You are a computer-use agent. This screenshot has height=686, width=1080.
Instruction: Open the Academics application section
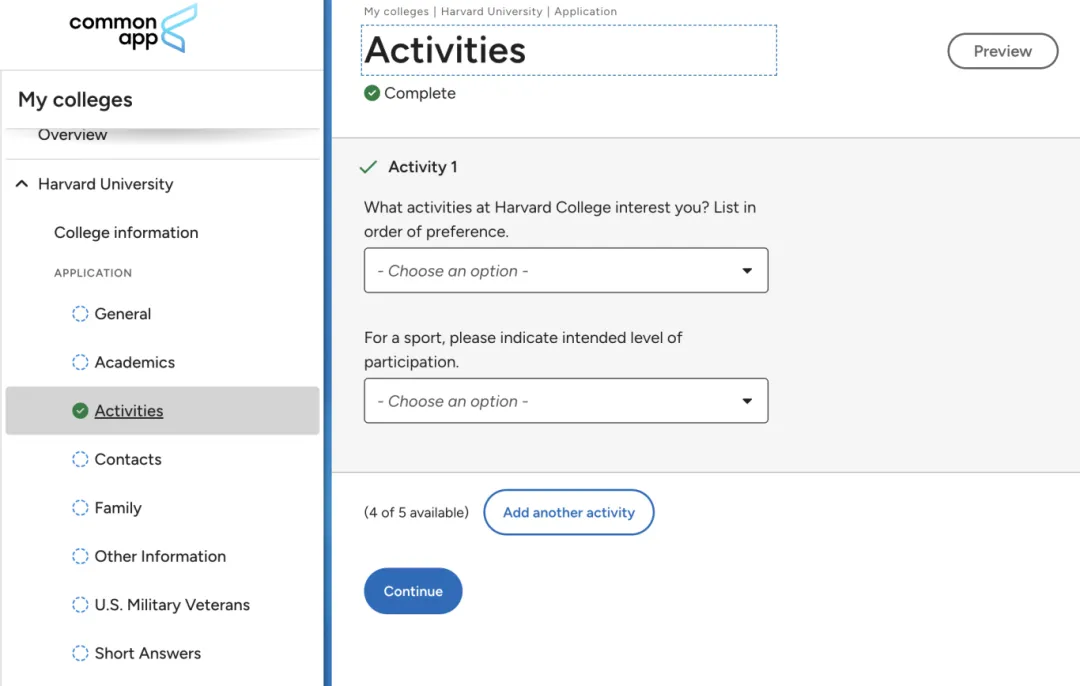point(134,362)
